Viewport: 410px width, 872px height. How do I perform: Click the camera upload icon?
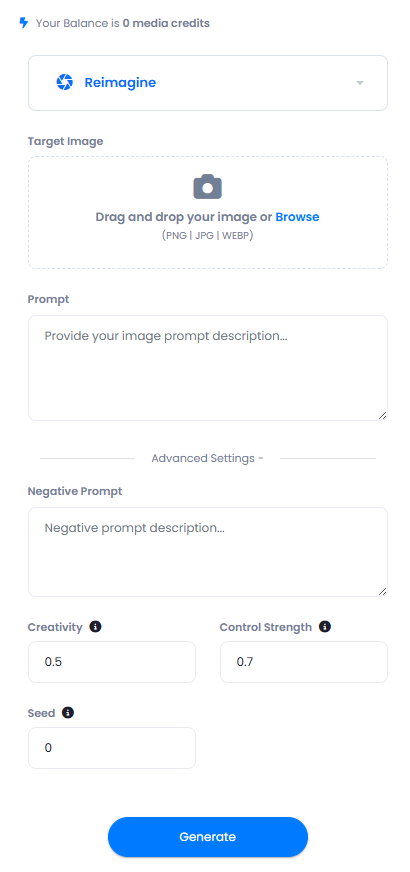[208, 187]
